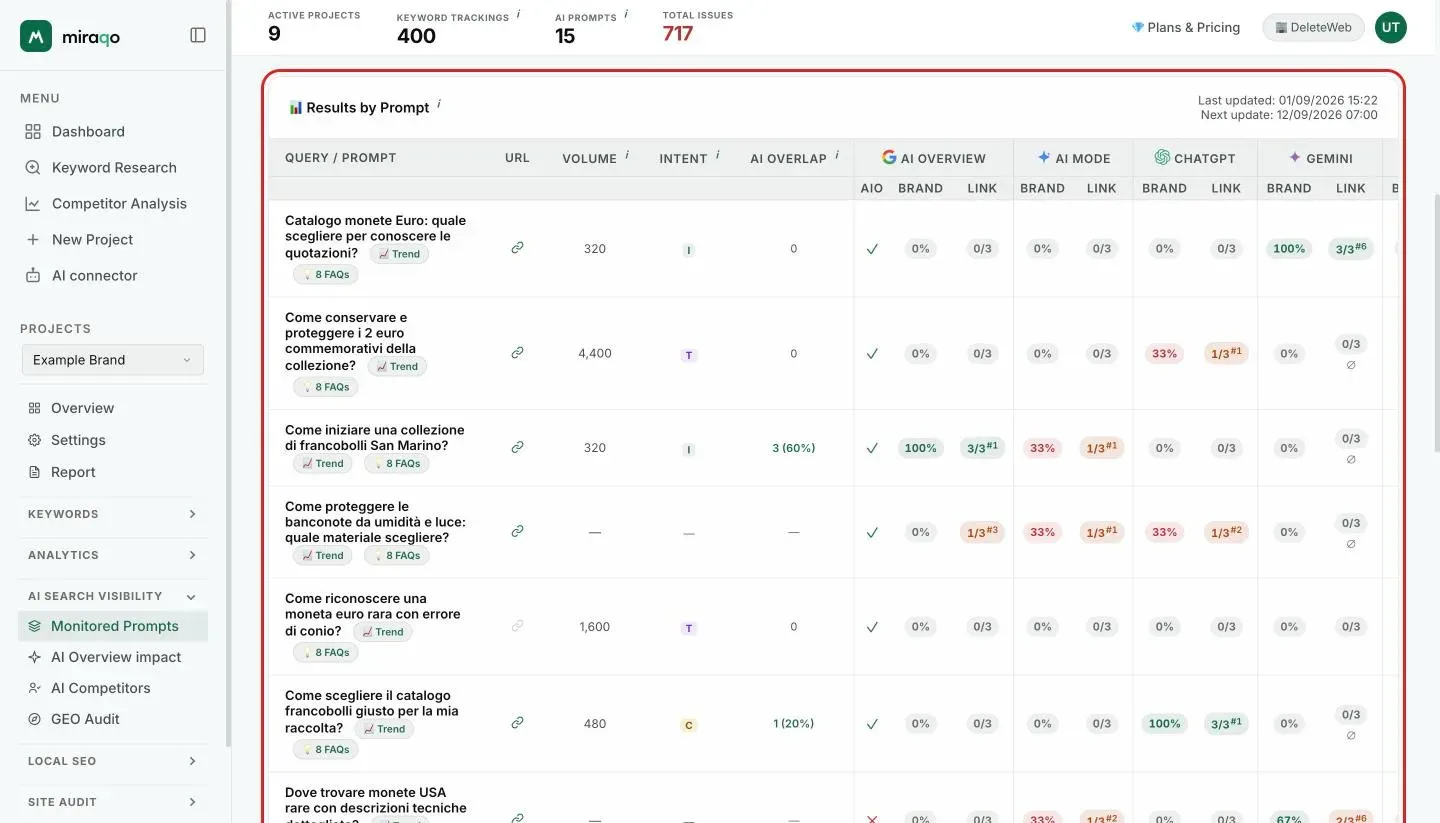Click the Volume column info icon
The image size is (1440, 823).
pyautogui.click(x=627, y=155)
